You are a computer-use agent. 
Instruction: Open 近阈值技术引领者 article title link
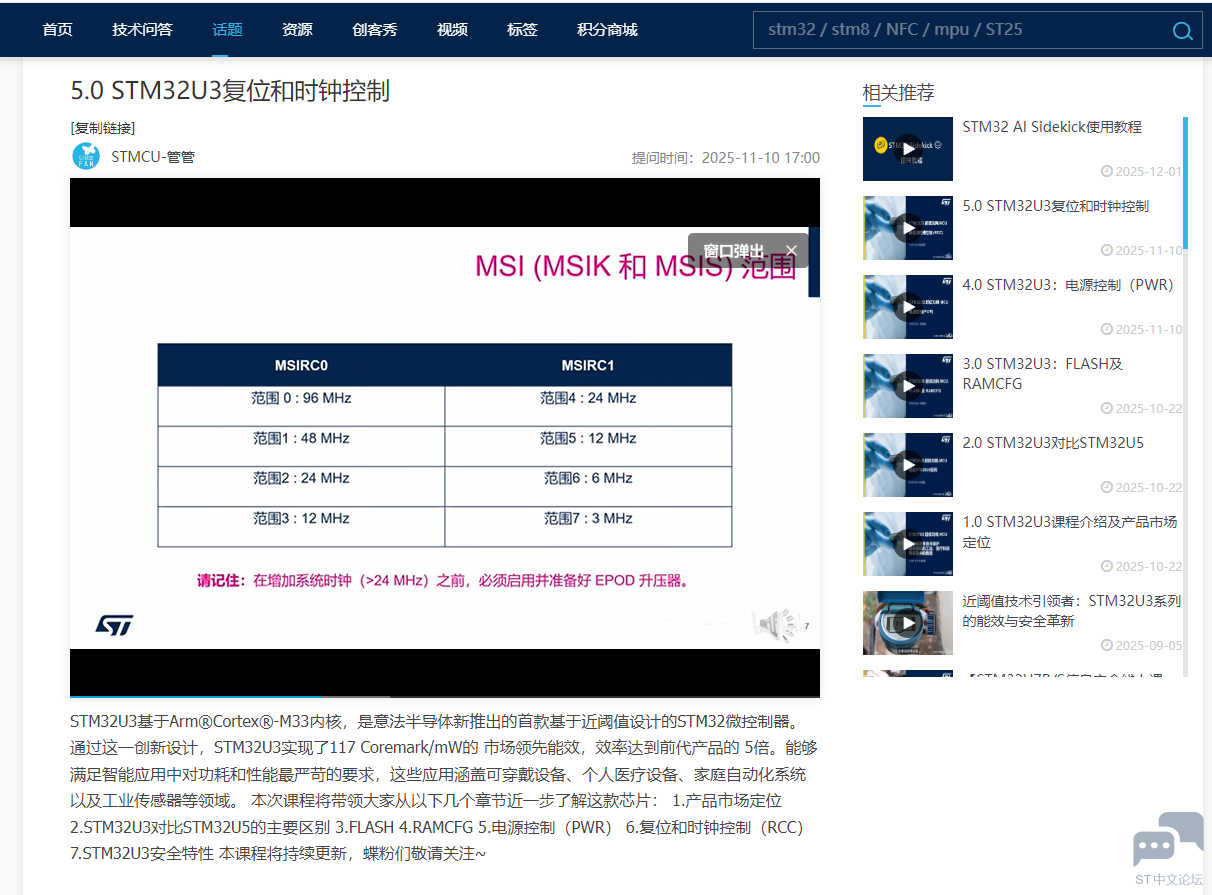tap(1072, 610)
